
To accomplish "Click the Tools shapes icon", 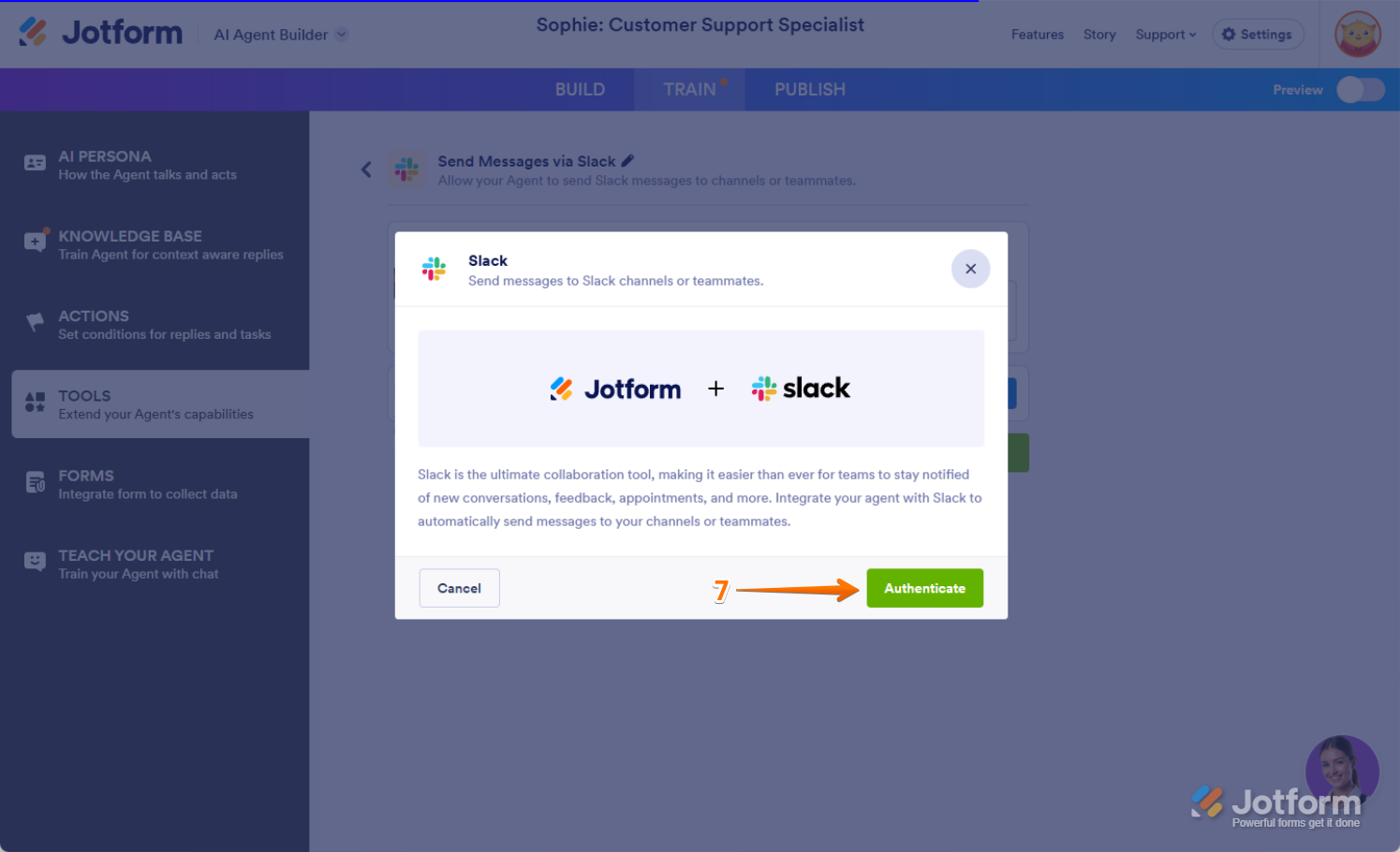I will pos(35,403).
